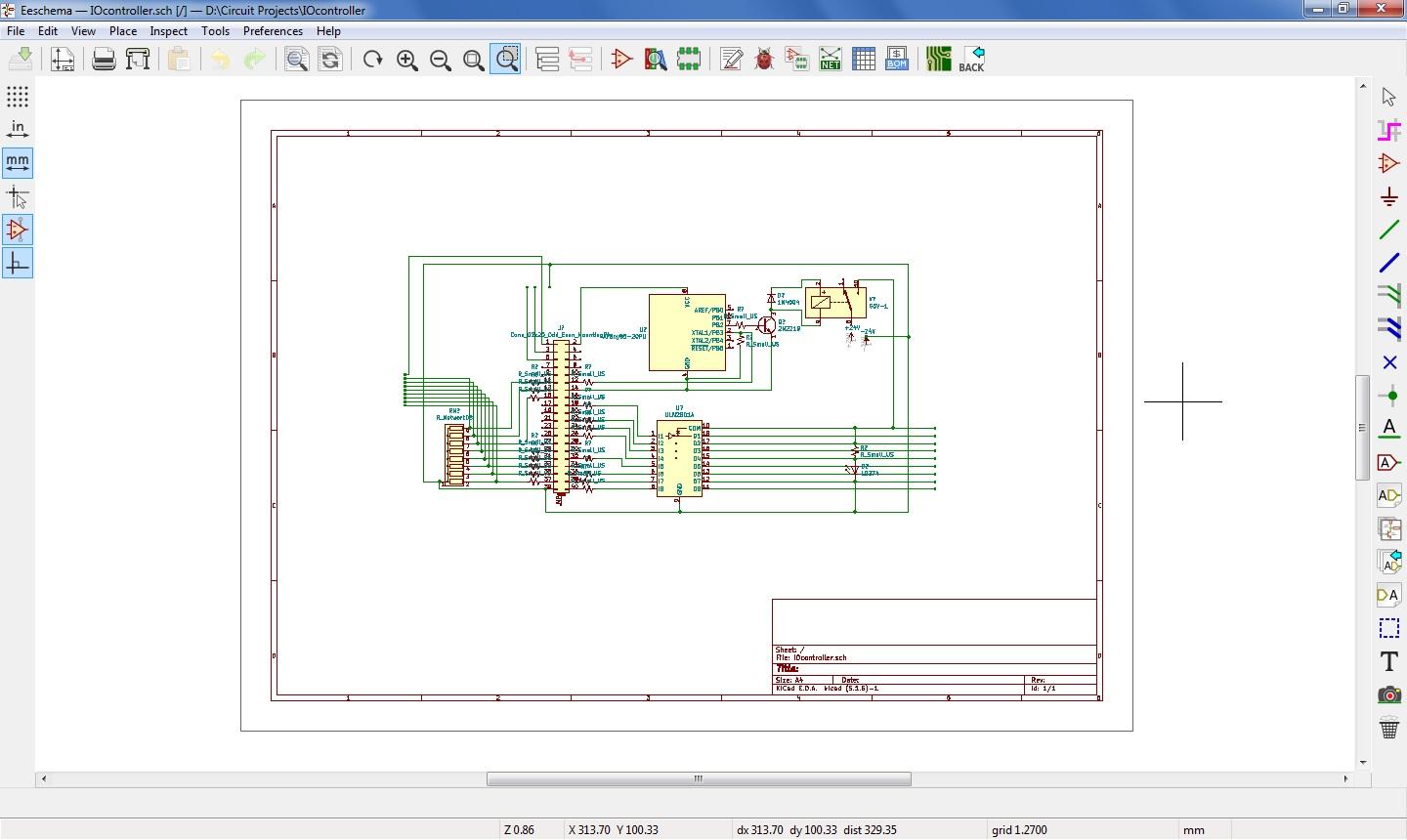Activate Highlight Net tool
Viewport: 1407px width, 840px height.
pos(1388,129)
